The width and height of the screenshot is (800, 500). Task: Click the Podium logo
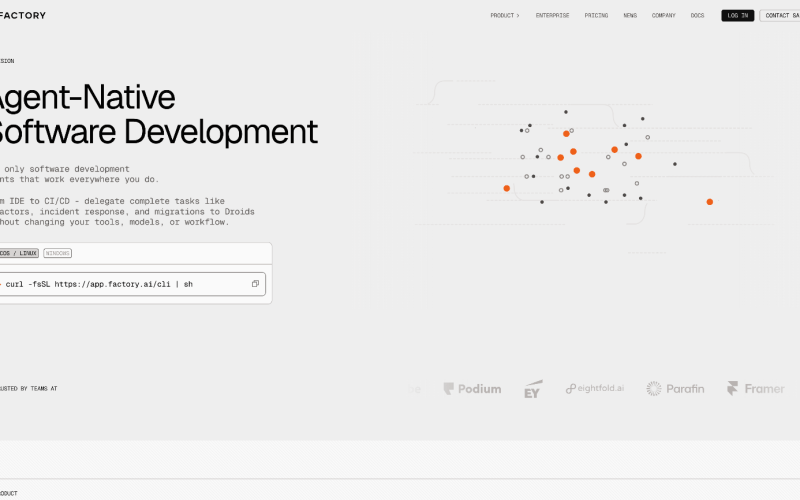click(472, 389)
